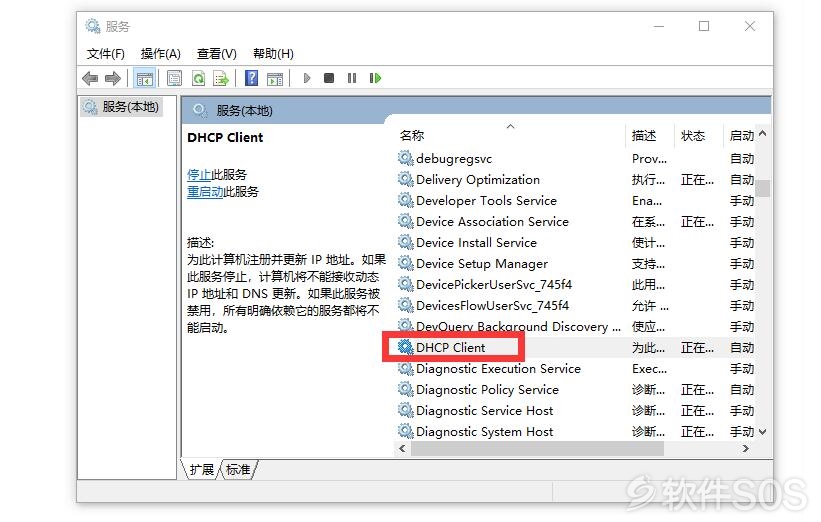The height and width of the screenshot is (522, 821).
Task: Sort by the 状态 column header
Action: tap(693, 136)
